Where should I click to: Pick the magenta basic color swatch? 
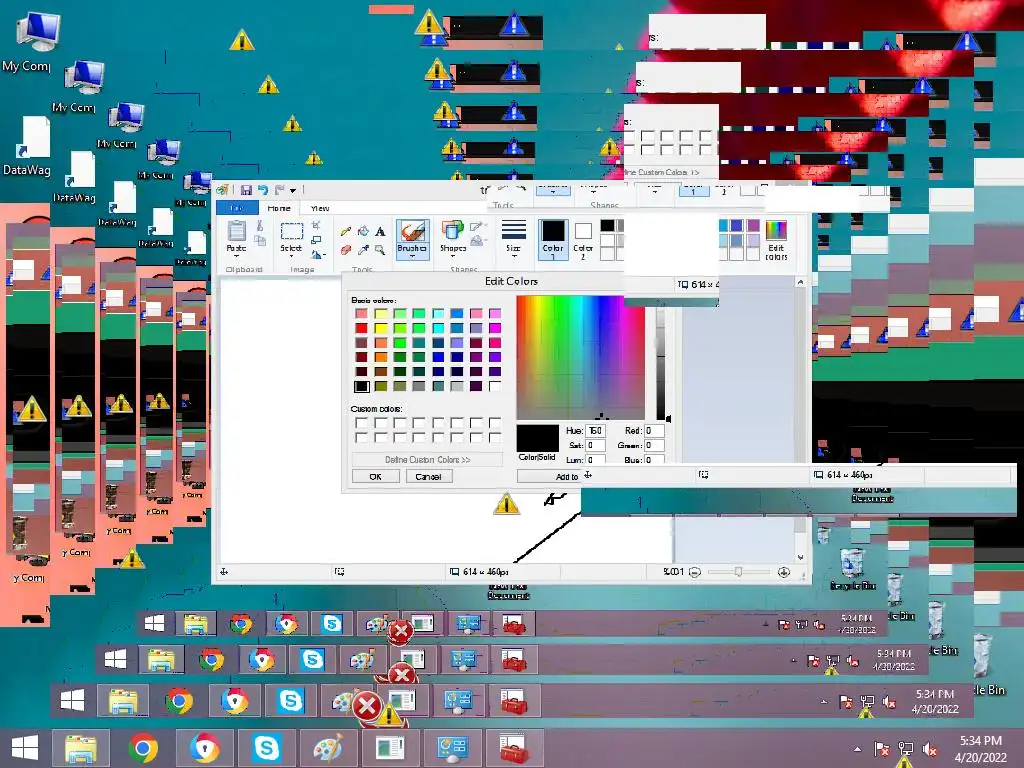(495, 328)
